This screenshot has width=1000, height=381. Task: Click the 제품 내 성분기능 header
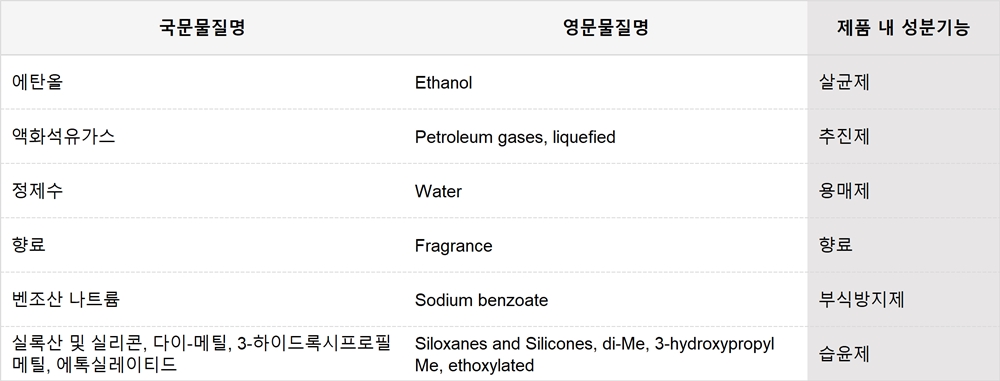[903, 28]
